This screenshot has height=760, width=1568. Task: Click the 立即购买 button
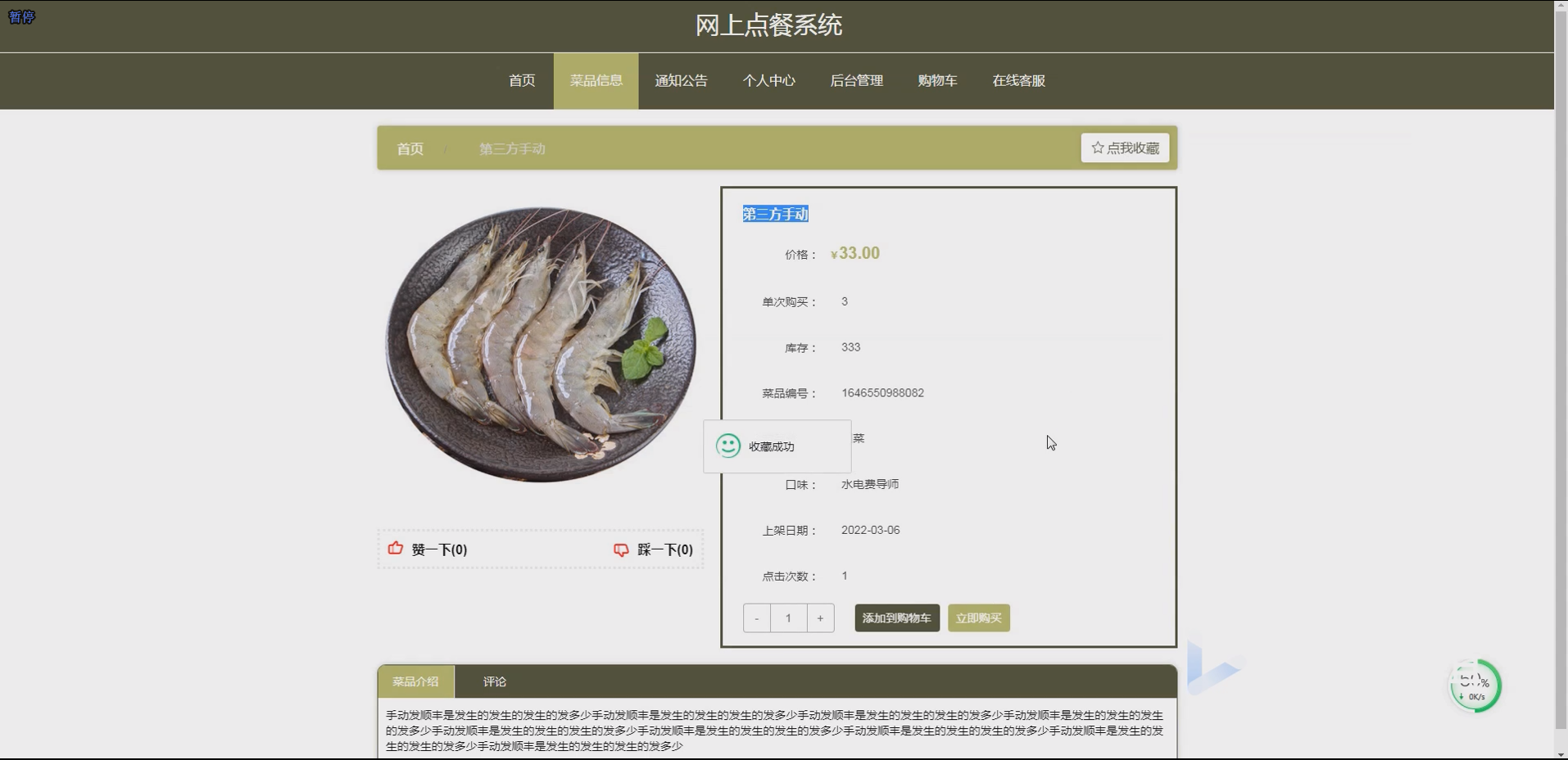[x=979, y=618]
